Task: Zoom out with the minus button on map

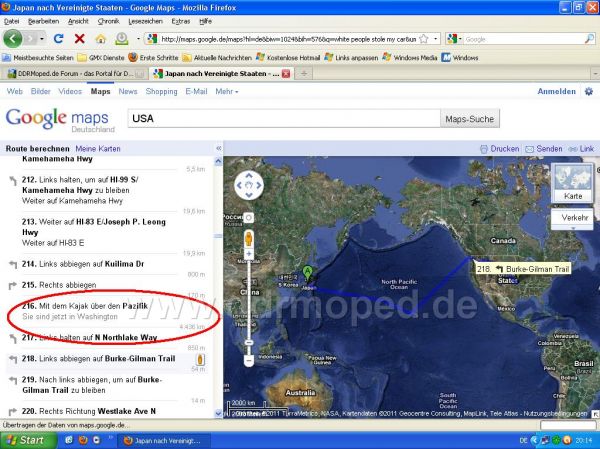Action: pos(249,360)
